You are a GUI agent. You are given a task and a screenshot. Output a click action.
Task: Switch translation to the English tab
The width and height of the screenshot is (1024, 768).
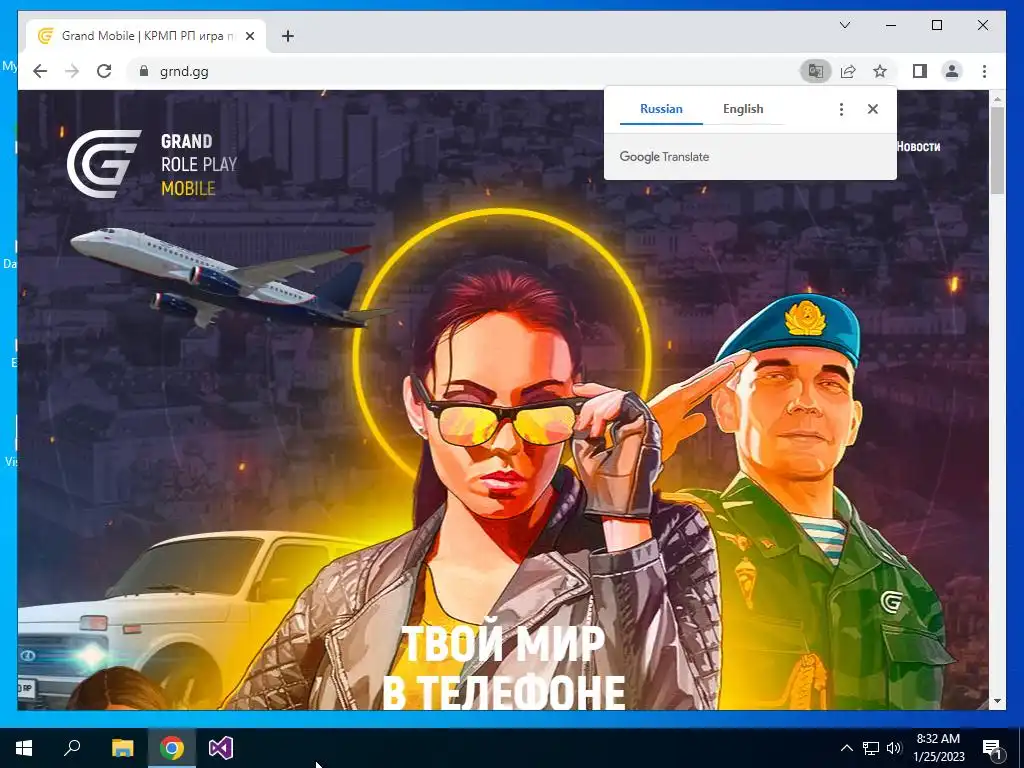[x=743, y=109]
